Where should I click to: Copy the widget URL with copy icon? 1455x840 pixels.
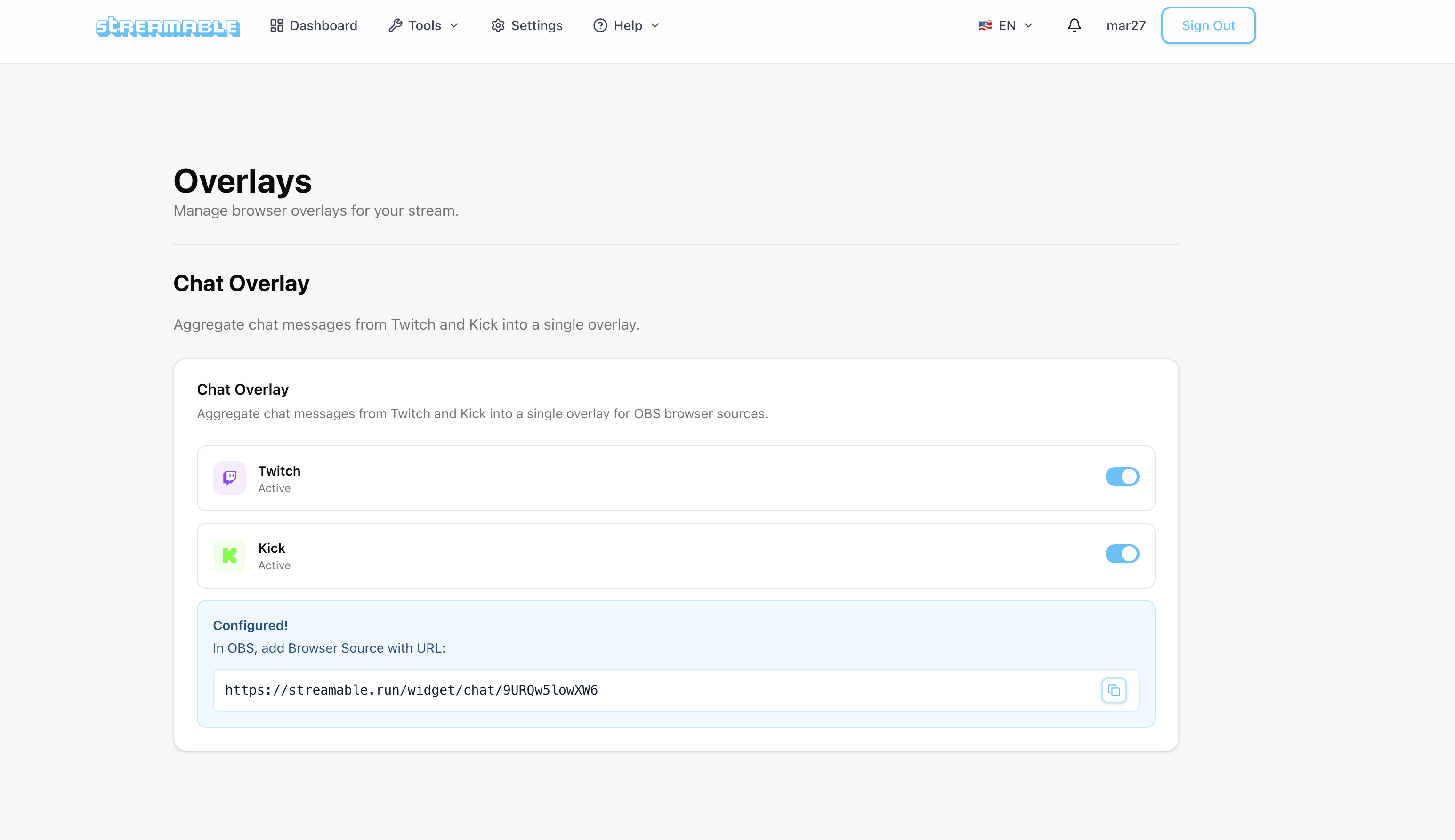point(1114,690)
